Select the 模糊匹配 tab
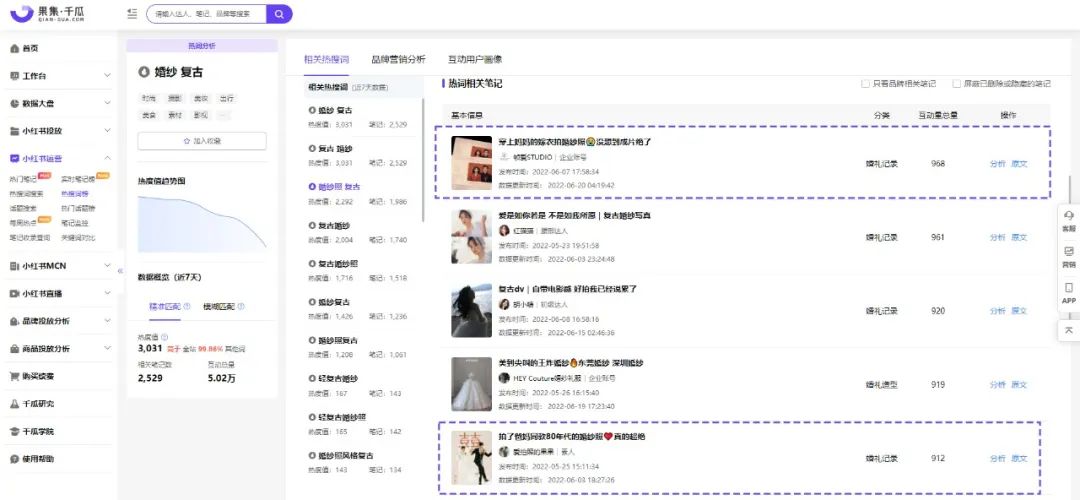This screenshot has width=1080, height=500. (219, 306)
